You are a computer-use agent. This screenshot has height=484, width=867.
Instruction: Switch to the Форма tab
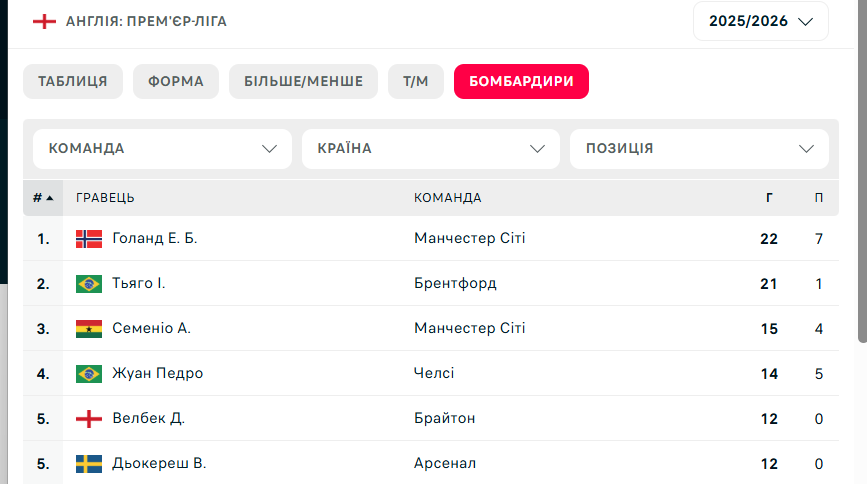(176, 81)
